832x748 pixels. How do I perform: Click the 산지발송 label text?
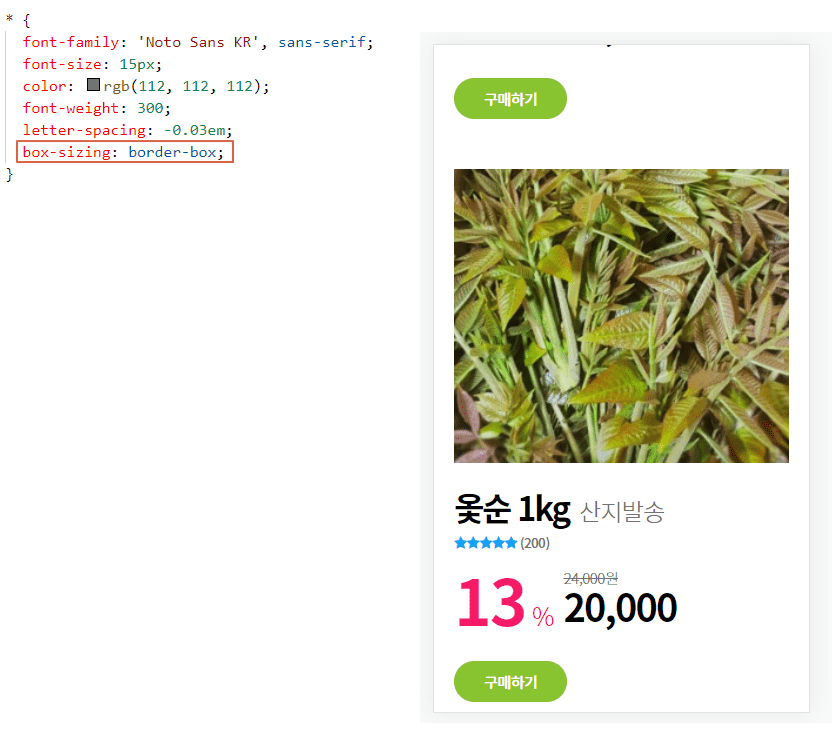pyautogui.click(x=622, y=512)
